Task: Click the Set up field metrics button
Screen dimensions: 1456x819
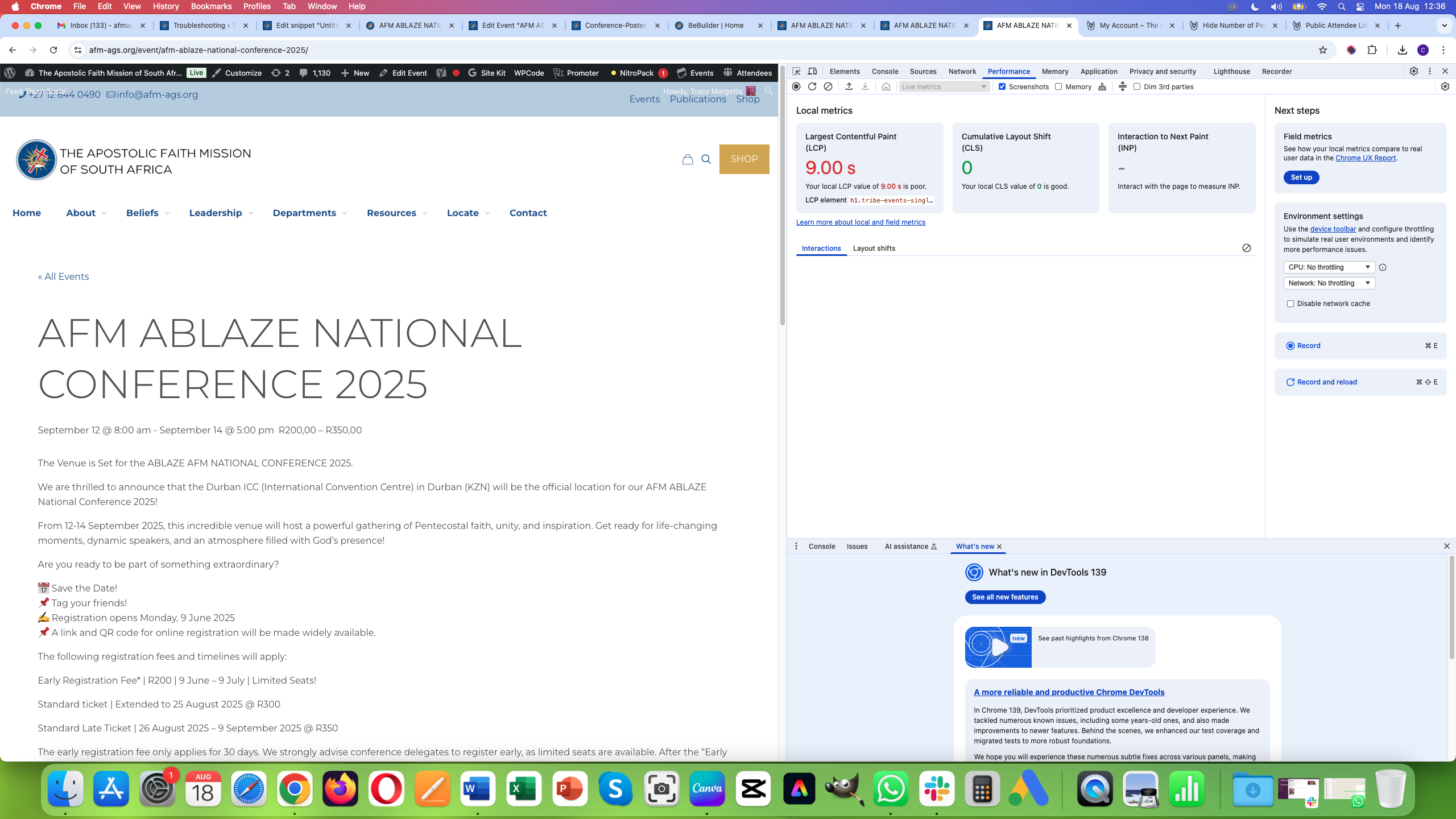Action: coord(1301,177)
